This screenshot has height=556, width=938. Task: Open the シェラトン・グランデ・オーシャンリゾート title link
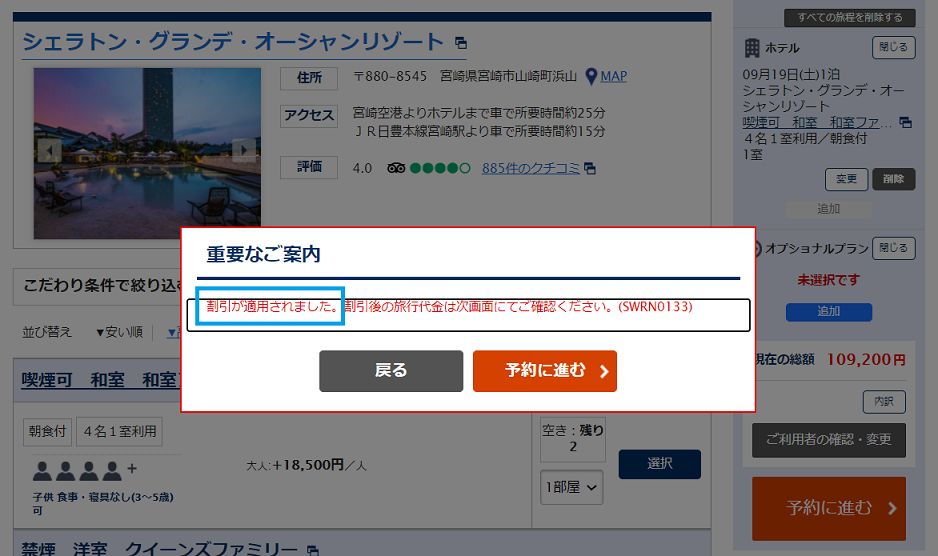click(233, 41)
